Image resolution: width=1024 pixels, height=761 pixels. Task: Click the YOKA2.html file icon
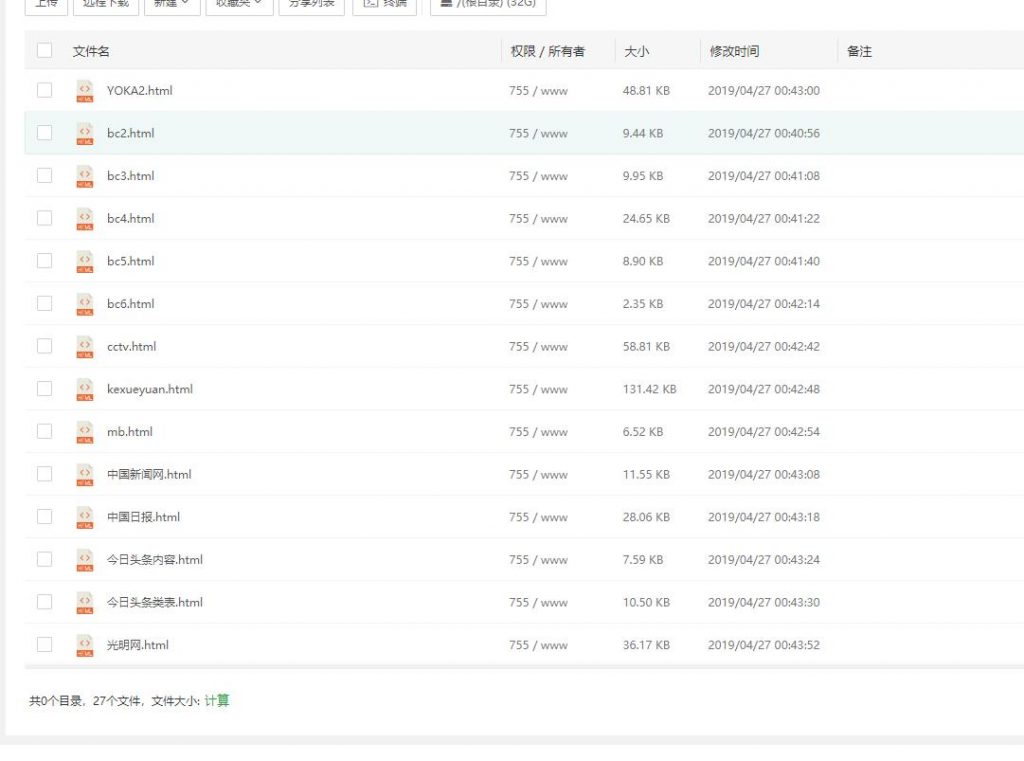(85, 91)
